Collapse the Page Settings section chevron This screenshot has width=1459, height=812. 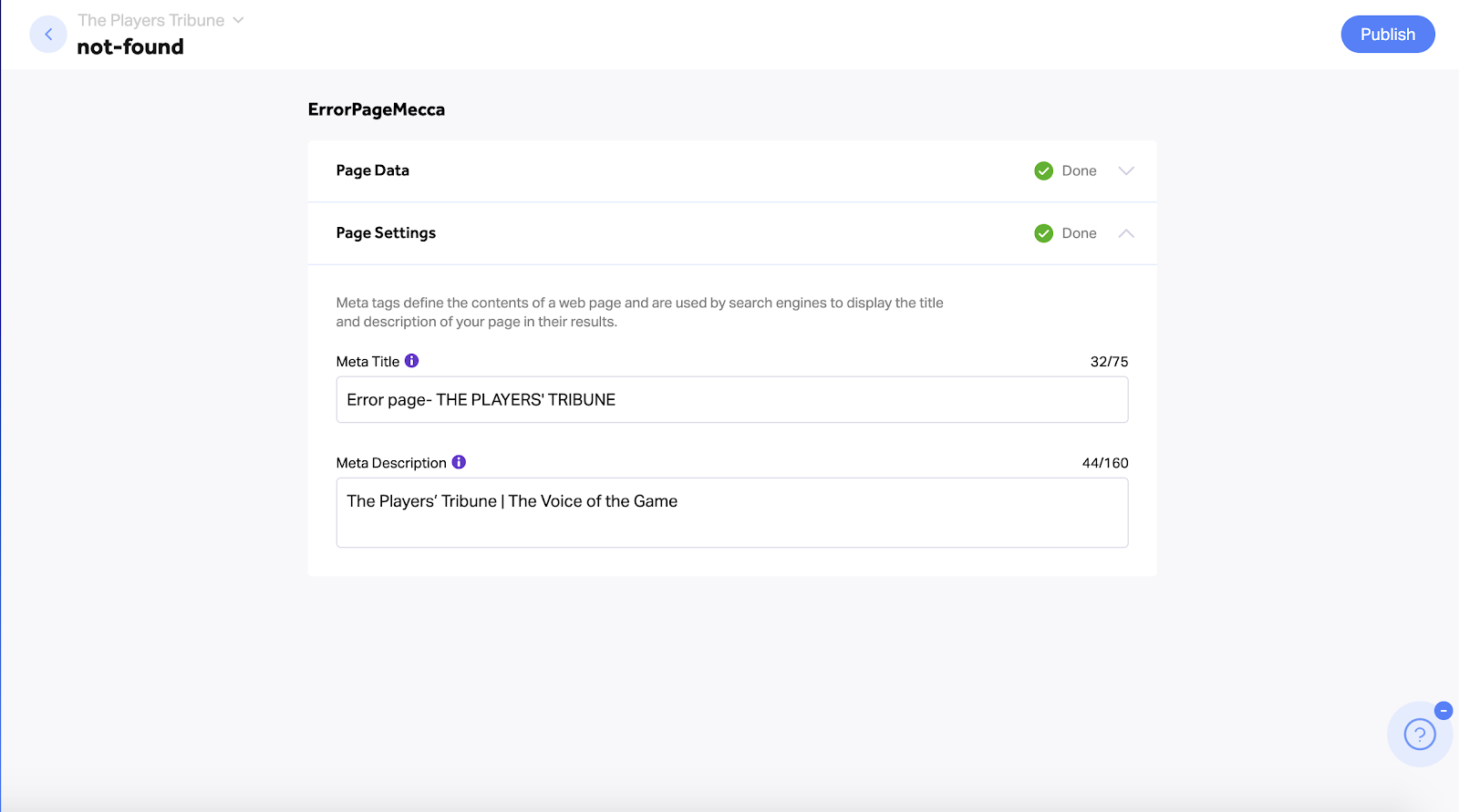coord(1126,233)
